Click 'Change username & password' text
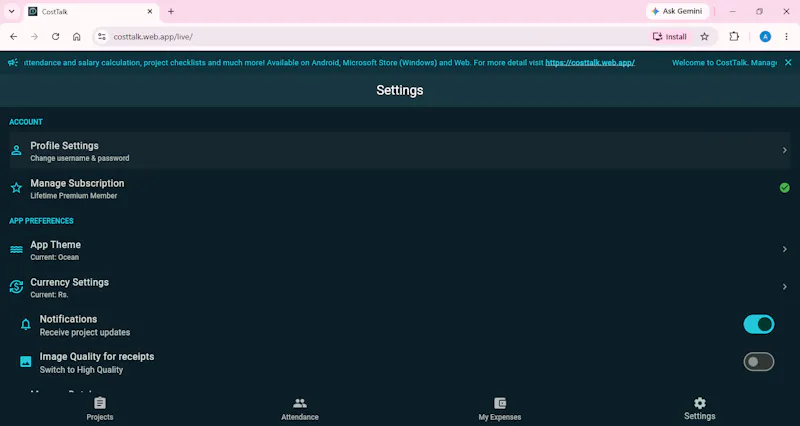This screenshot has height=426, width=800. 80,158
